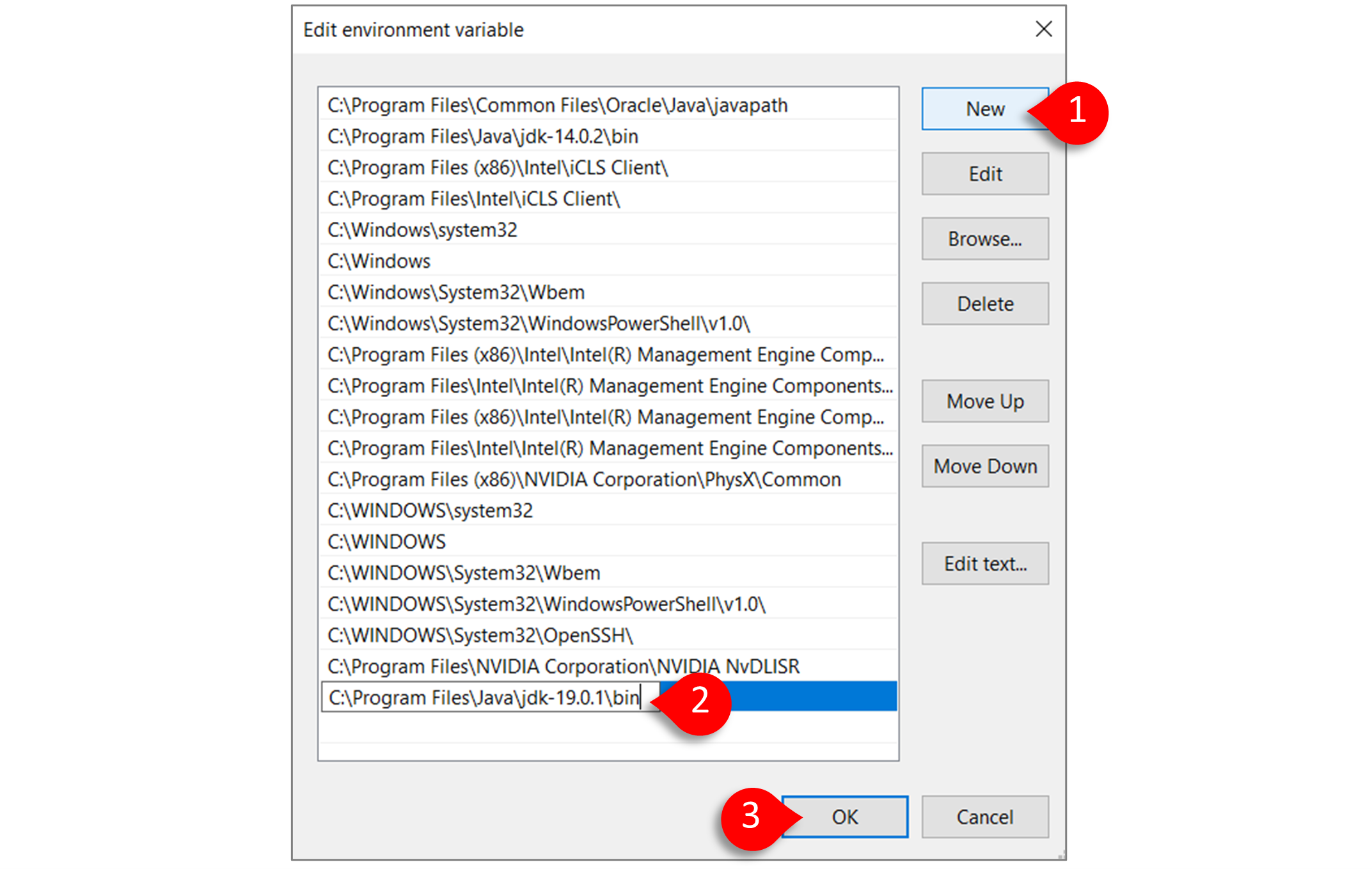1372x869 pixels.
Task: Click the Cancel button
Action: point(984,817)
